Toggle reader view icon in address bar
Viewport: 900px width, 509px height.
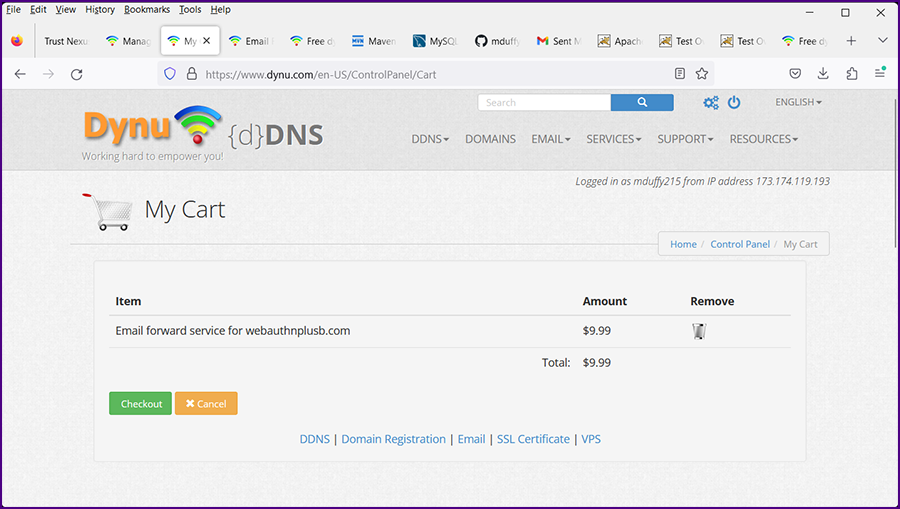click(x=680, y=74)
